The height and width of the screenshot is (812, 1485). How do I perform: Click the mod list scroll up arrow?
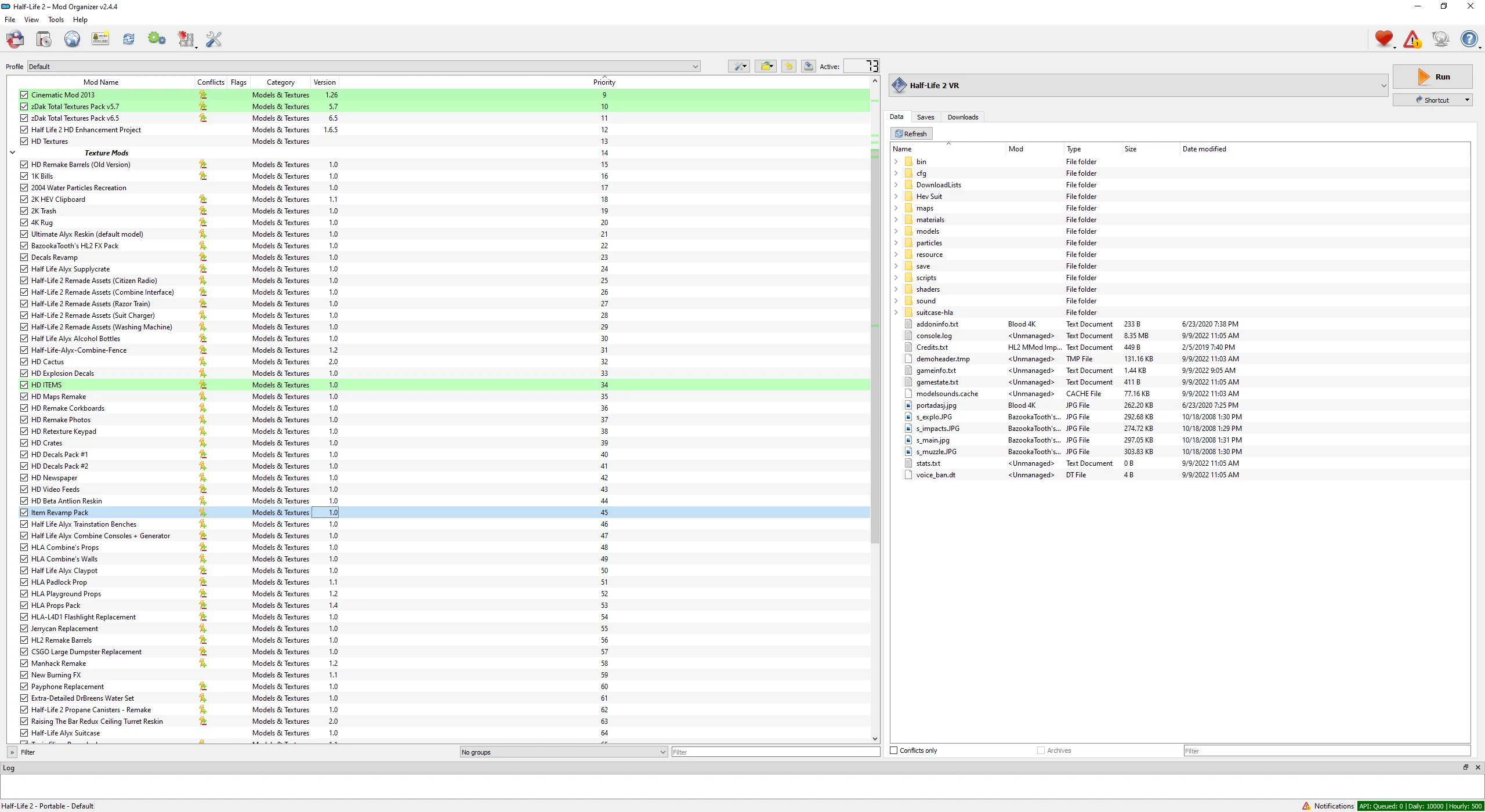tap(875, 81)
